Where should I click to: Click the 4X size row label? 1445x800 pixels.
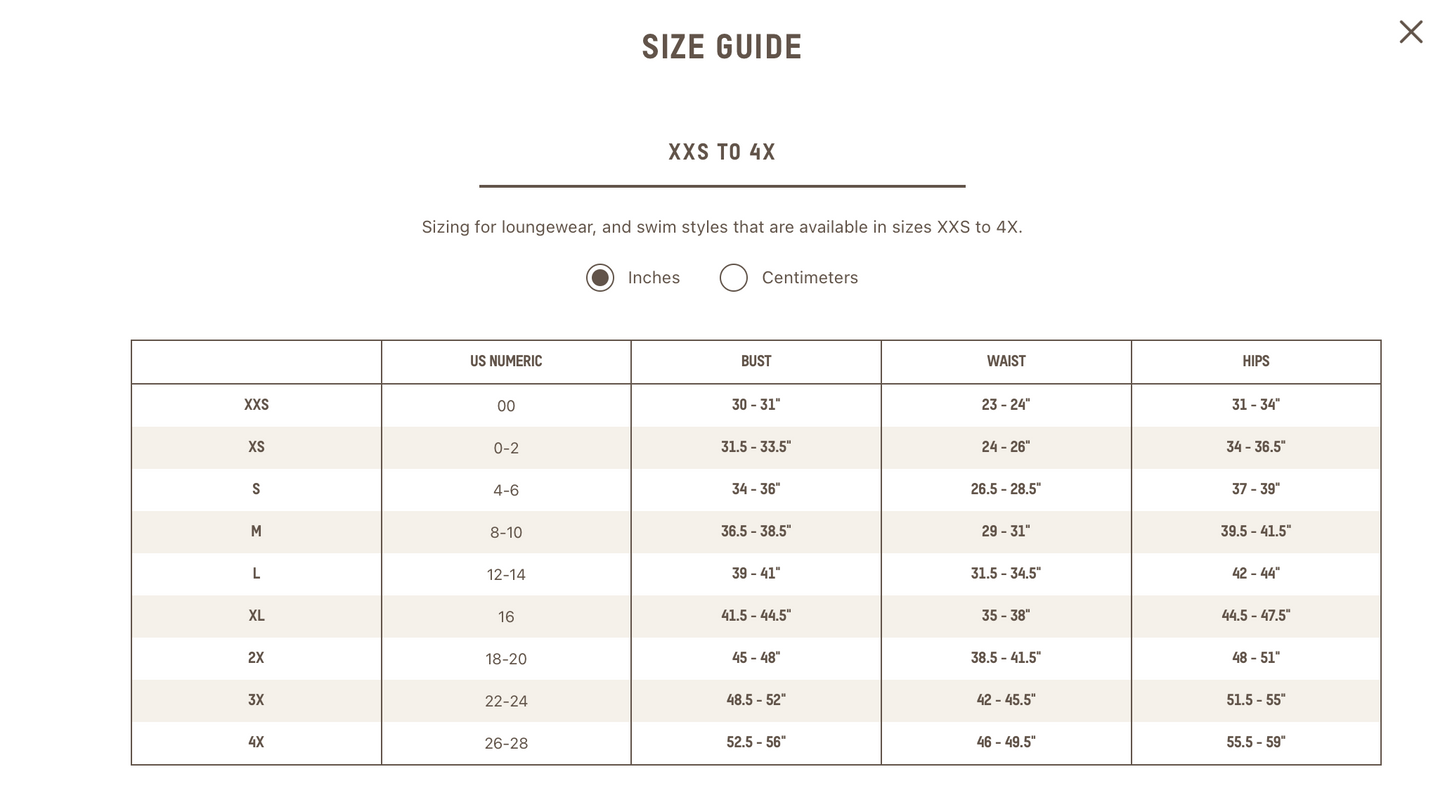click(256, 742)
